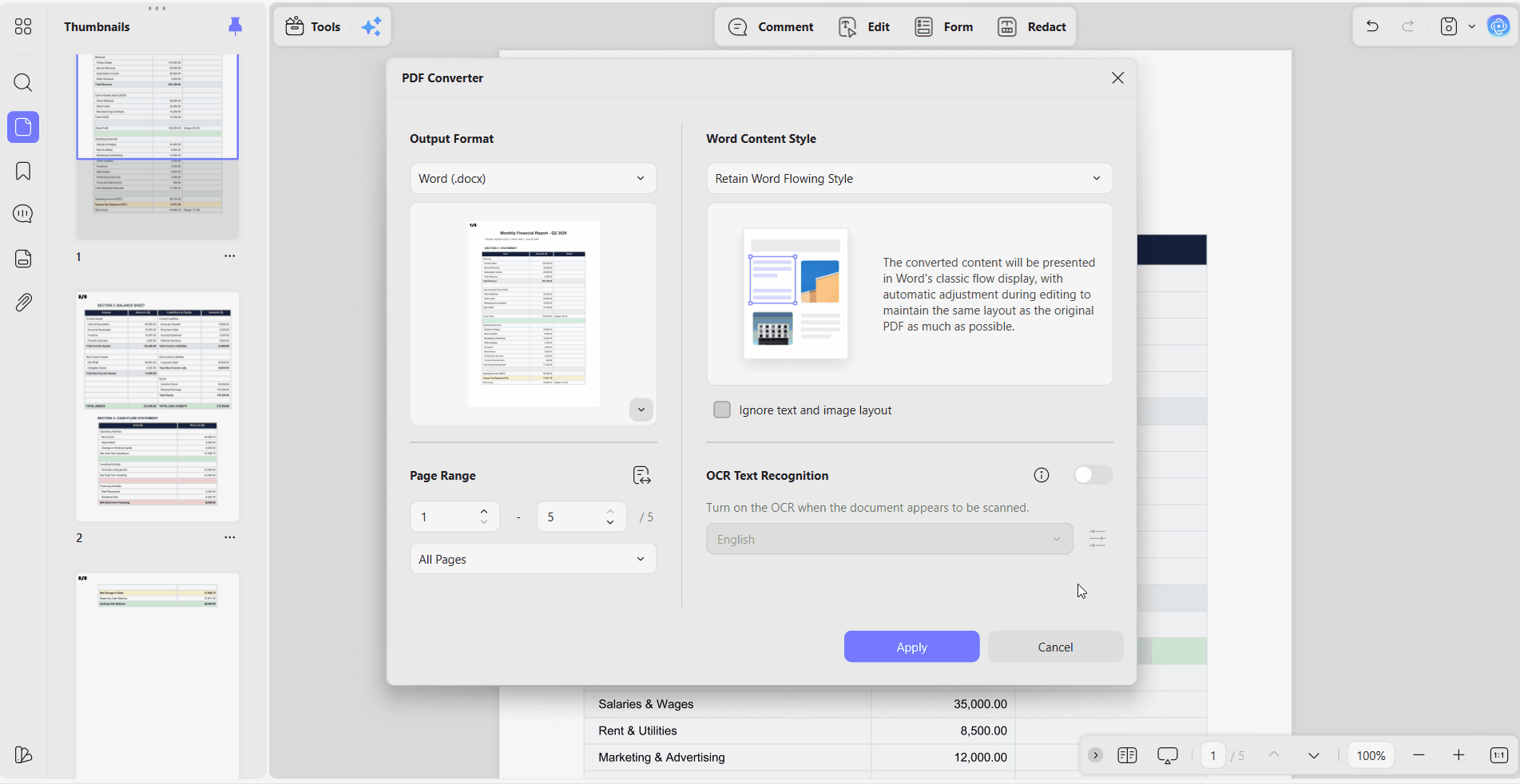The width and height of the screenshot is (1520, 784).
Task: Open page 2 thumbnail more options
Action: point(230,537)
